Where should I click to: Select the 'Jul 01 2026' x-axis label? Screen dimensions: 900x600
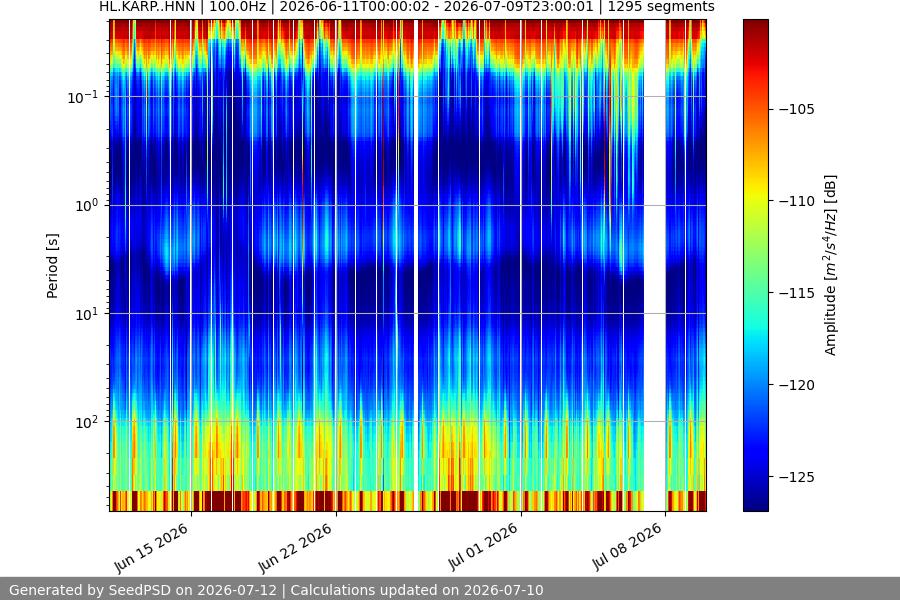(x=482, y=548)
